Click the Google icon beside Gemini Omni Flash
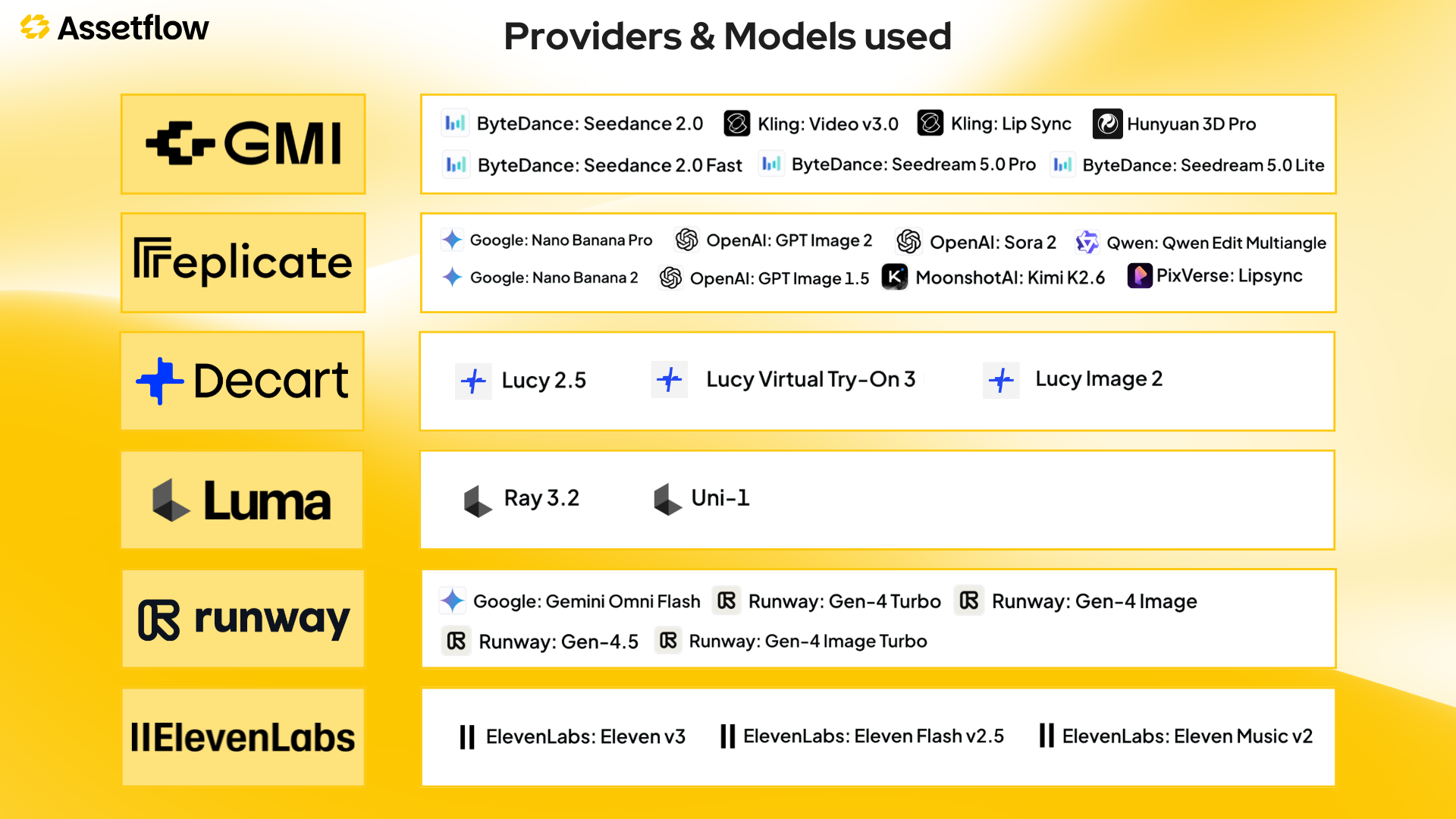 (453, 601)
